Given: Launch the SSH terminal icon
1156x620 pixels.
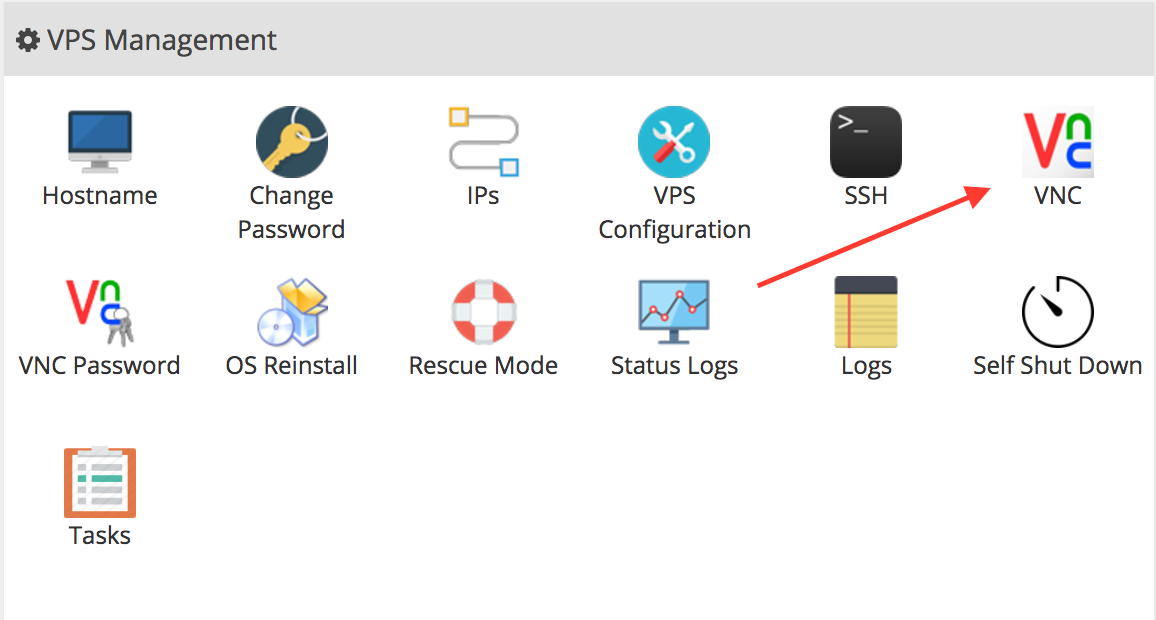Looking at the screenshot, I should pos(866,142).
